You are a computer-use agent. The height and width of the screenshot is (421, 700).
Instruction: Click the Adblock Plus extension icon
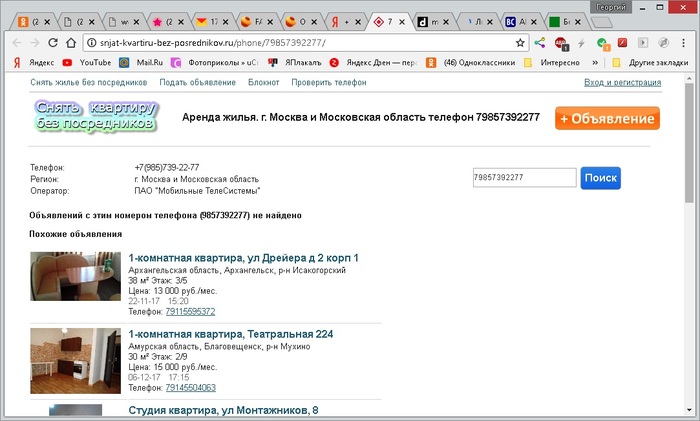coord(561,43)
